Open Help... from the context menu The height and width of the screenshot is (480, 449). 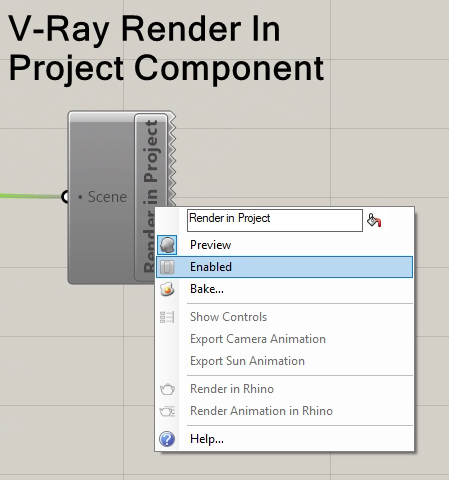[x=285, y=439]
